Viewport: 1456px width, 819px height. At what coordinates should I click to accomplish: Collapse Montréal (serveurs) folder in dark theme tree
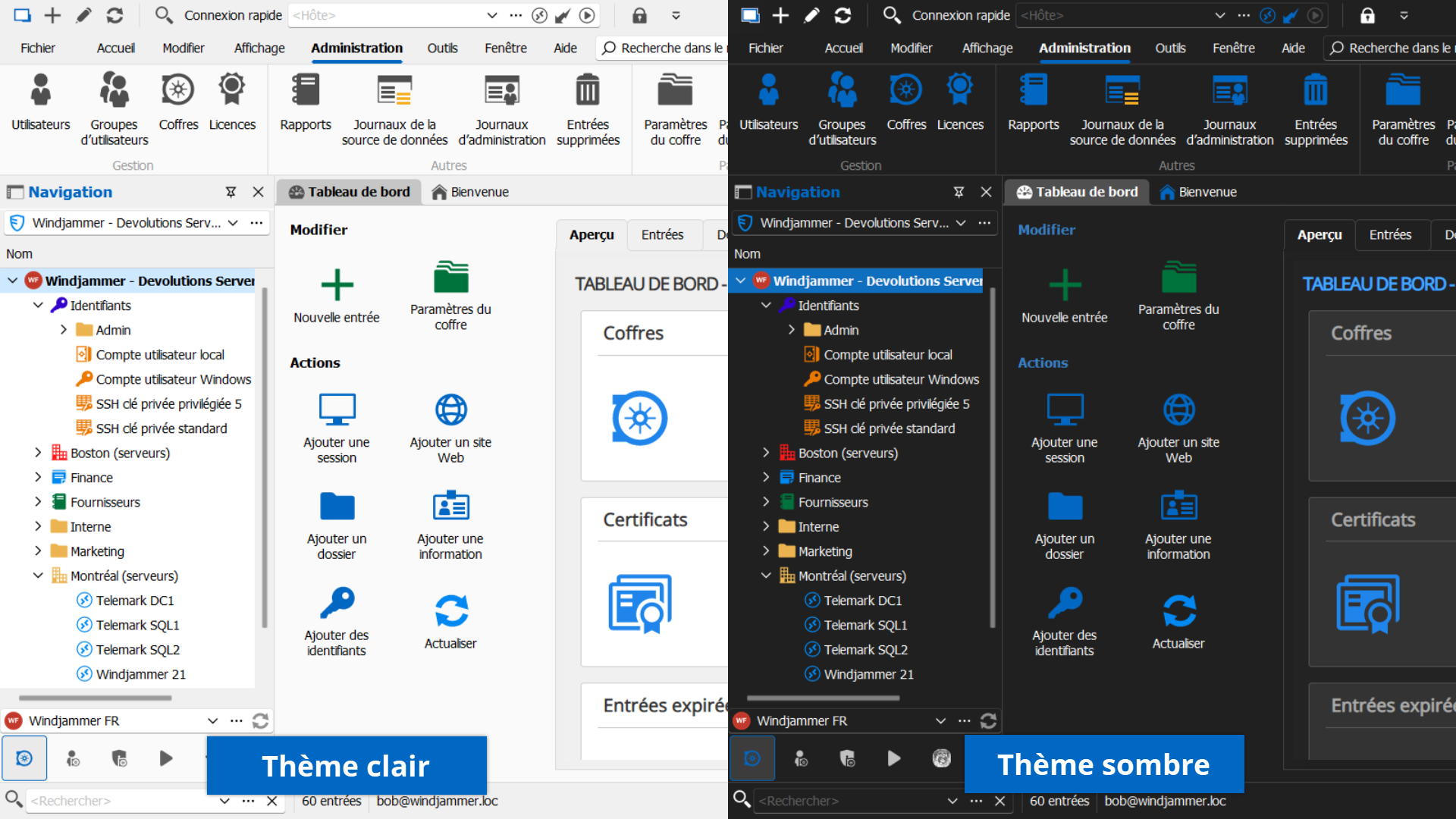pos(766,576)
